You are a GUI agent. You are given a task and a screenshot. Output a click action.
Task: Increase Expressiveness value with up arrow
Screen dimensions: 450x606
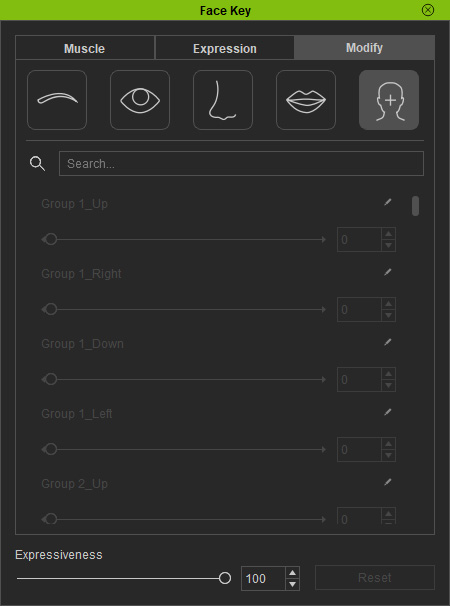[x=293, y=573]
